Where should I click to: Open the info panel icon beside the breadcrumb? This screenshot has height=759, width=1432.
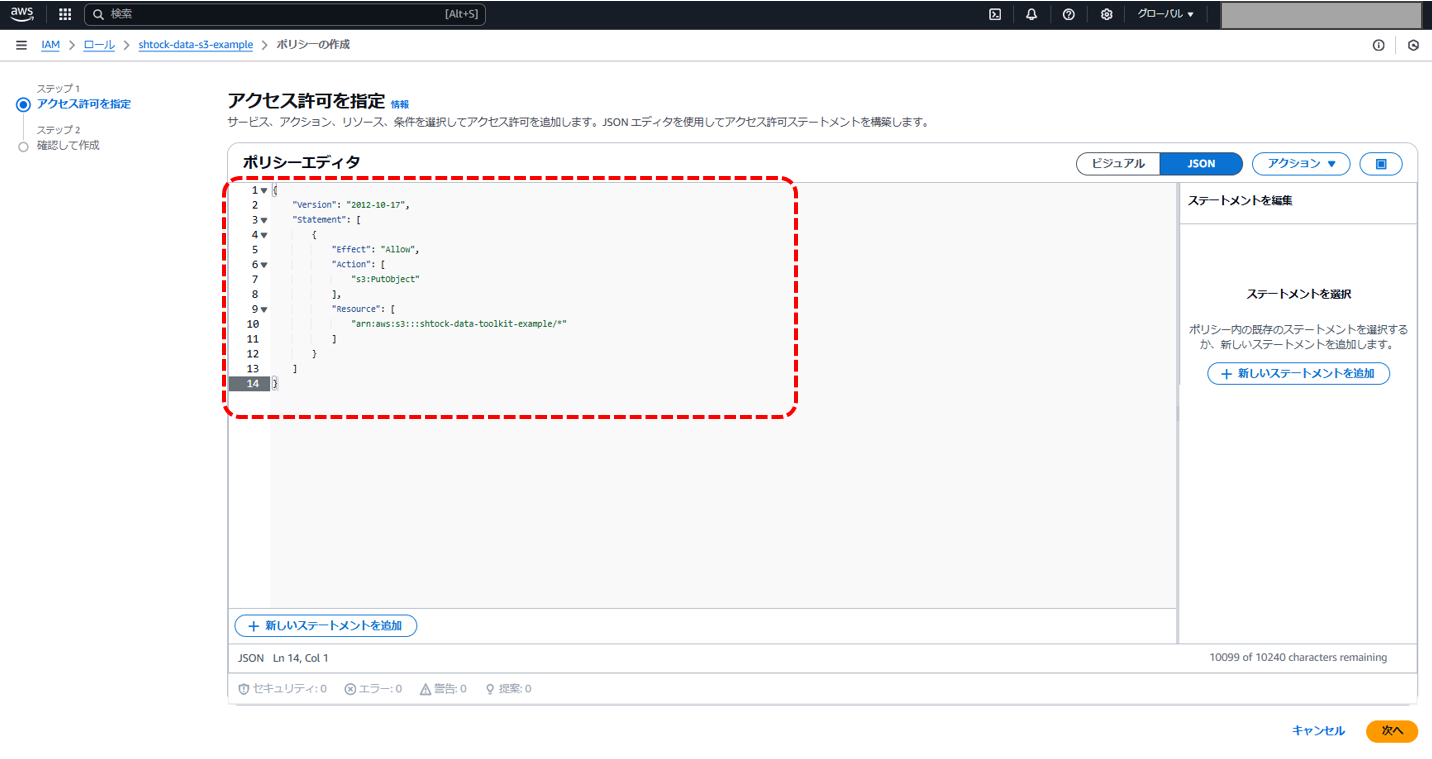(x=1379, y=45)
